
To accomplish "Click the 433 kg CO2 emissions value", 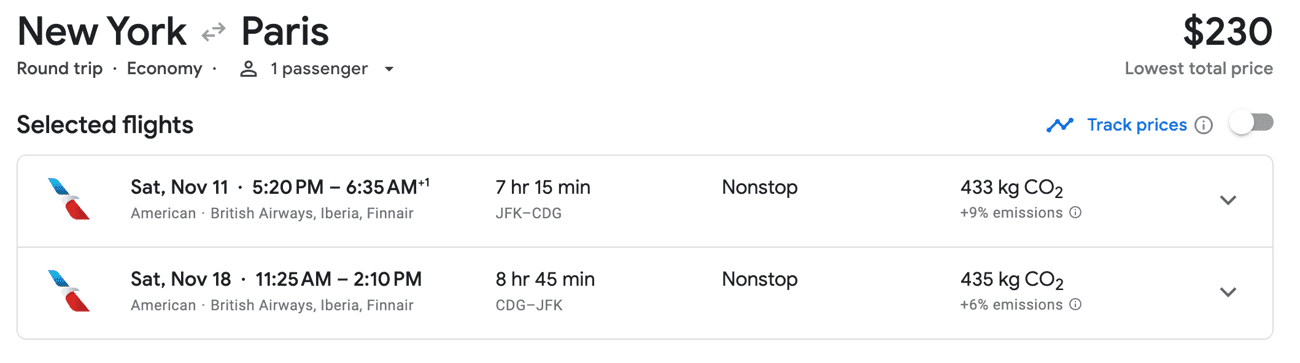I will [1012, 189].
